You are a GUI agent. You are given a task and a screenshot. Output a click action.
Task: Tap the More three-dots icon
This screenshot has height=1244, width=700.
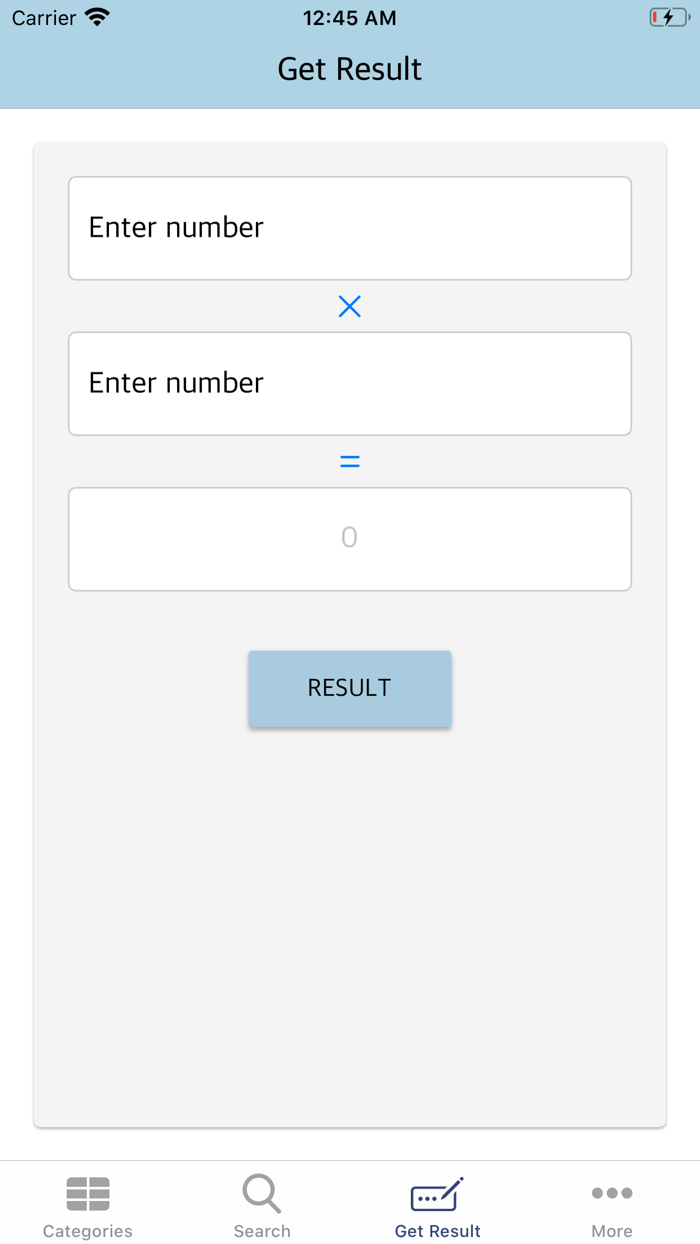[612, 1192]
